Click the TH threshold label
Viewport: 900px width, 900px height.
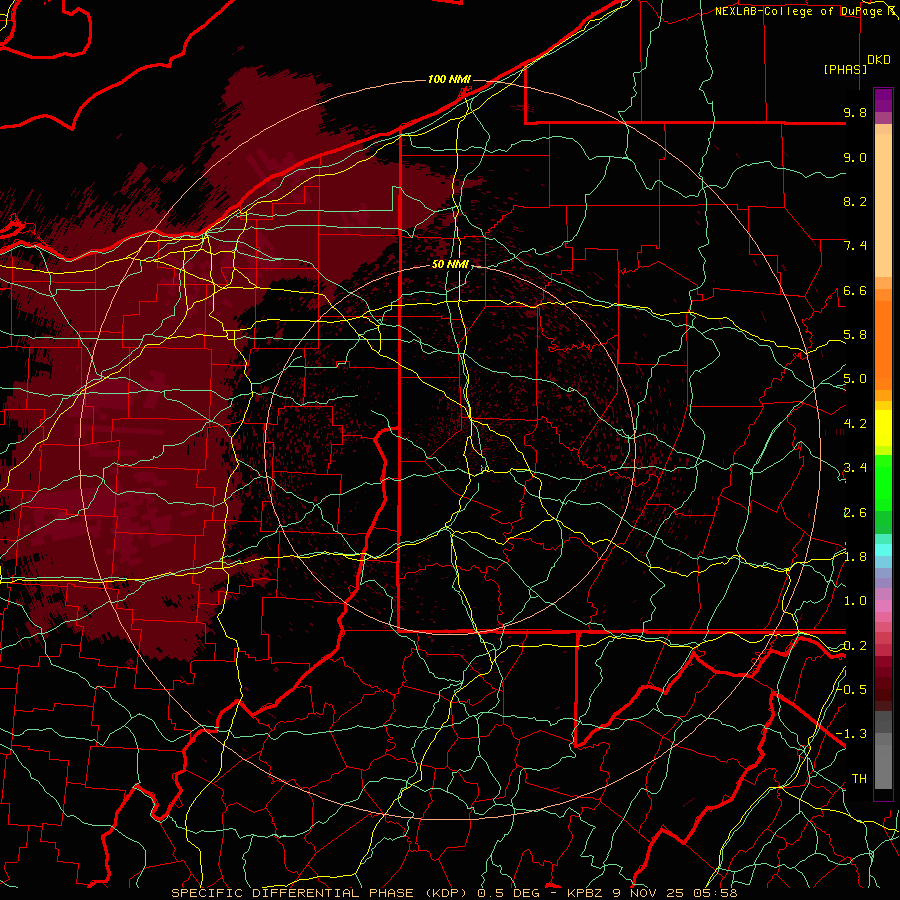coord(859,778)
